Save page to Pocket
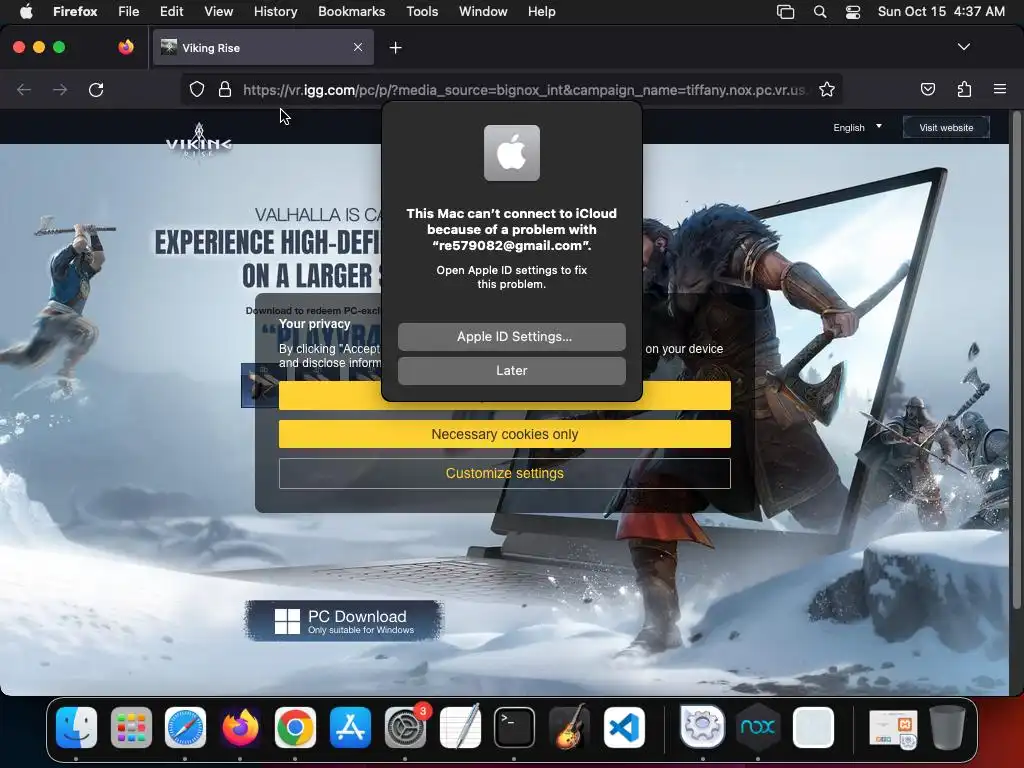The image size is (1024, 768). (x=927, y=89)
